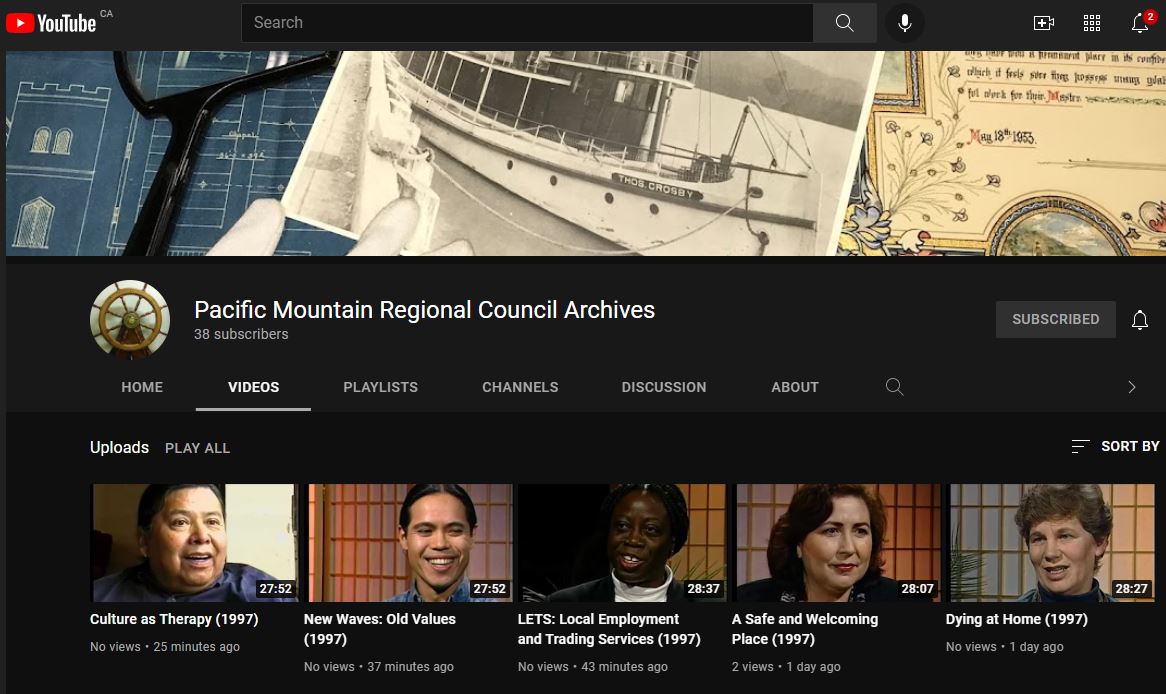The height and width of the screenshot is (694, 1166).
Task: Click Play All next to Uploads
Action: [197, 448]
